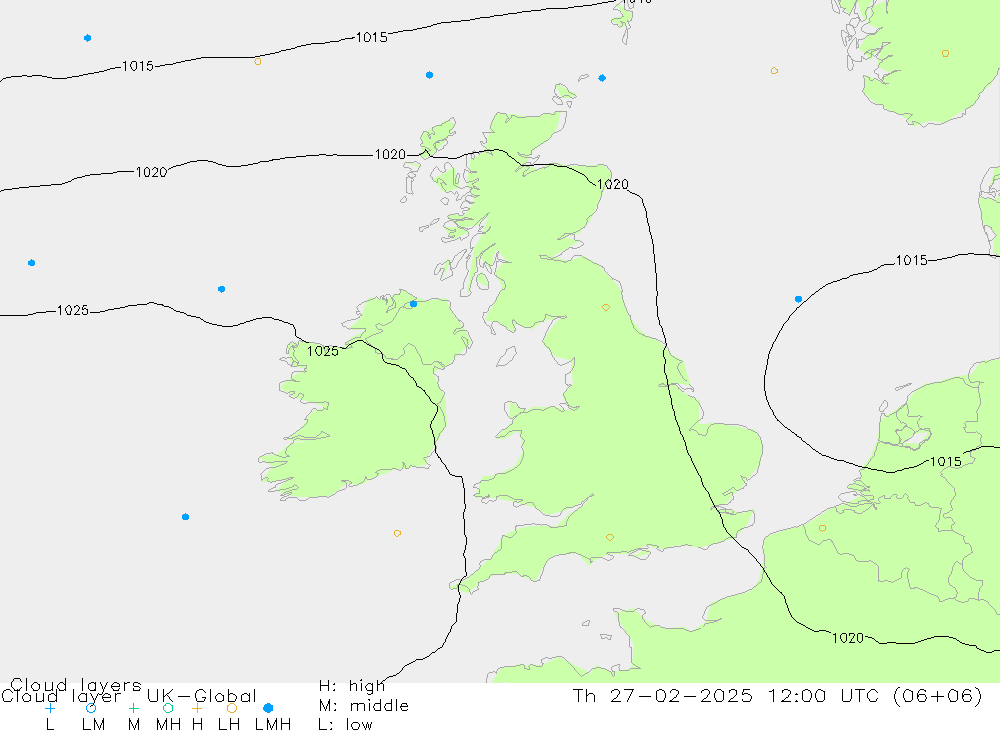This screenshot has height=733, width=1000.
Task: Select the orange circle marker in southern England
Action: click(610, 538)
